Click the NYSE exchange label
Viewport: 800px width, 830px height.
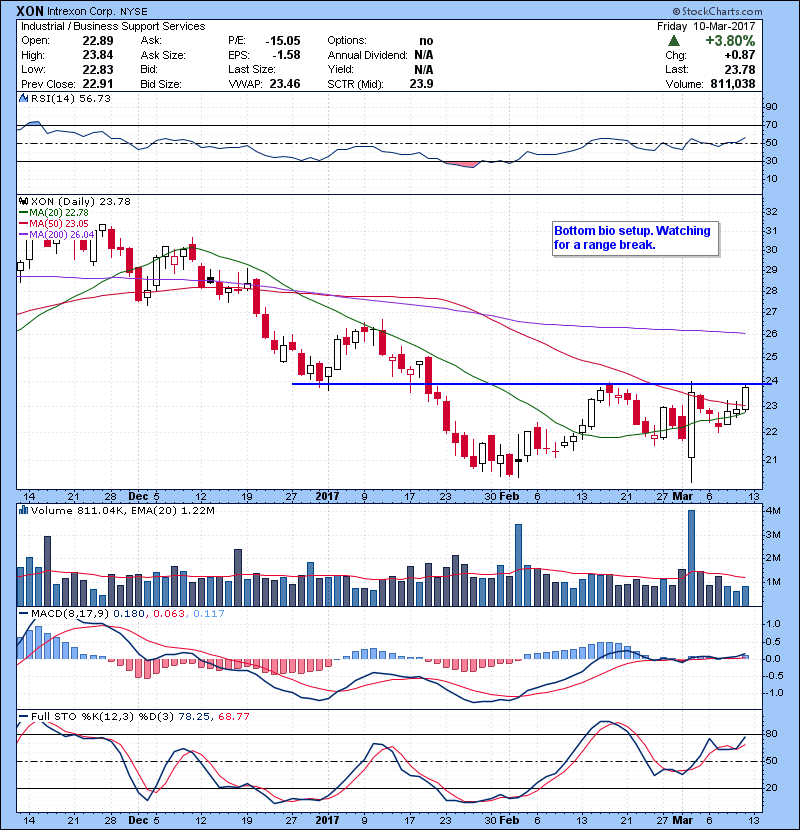[133, 12]
